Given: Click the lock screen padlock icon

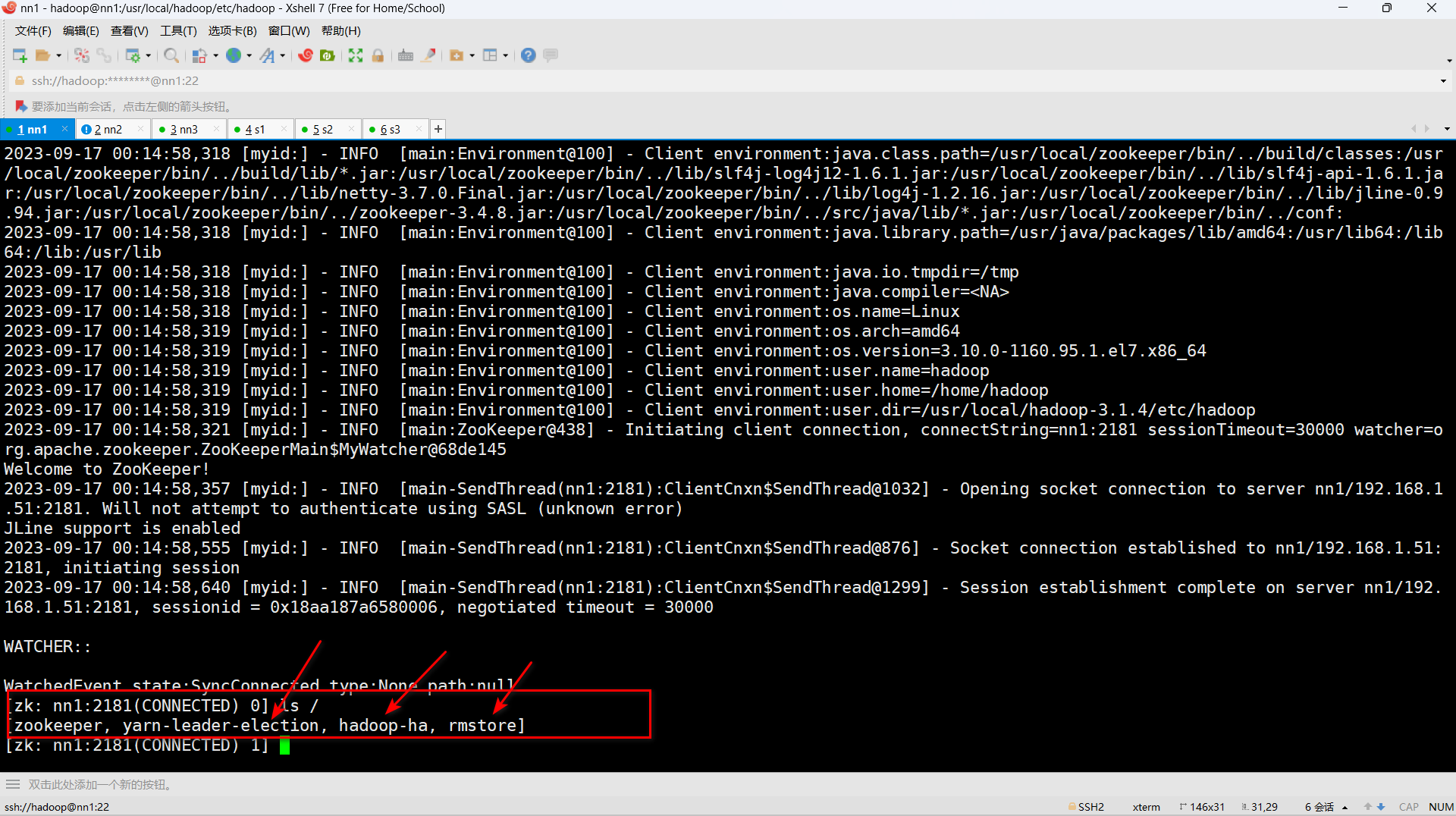Looking at the screenshot, I should (x=378, y=55).
